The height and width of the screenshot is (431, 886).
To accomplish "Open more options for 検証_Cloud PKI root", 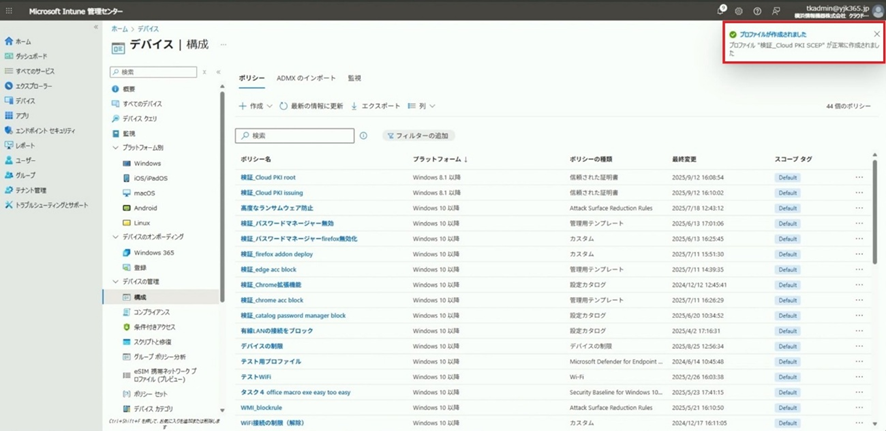I will pos(858,177).
